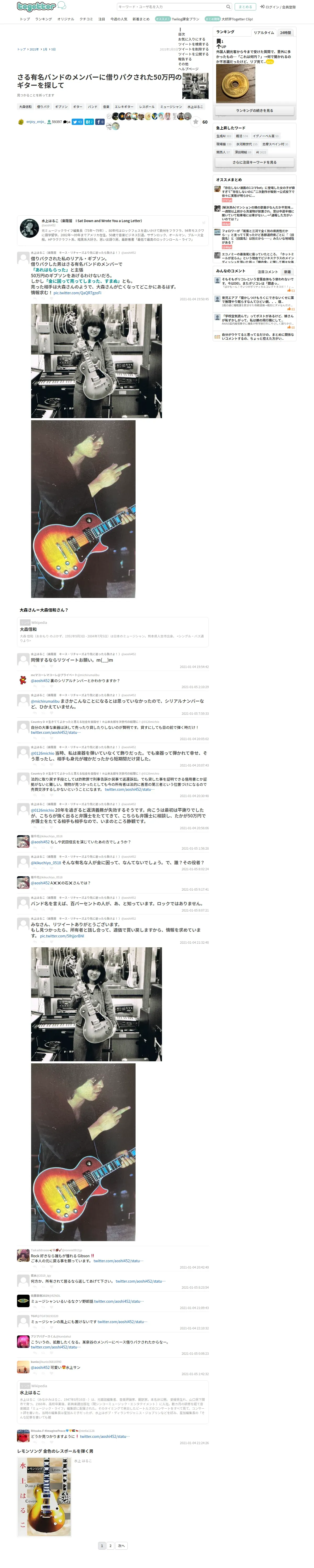314x1568 pixels.
Task: Expand さらに注目キーワードを見る keywords
Action: click(x=254, y=163)
